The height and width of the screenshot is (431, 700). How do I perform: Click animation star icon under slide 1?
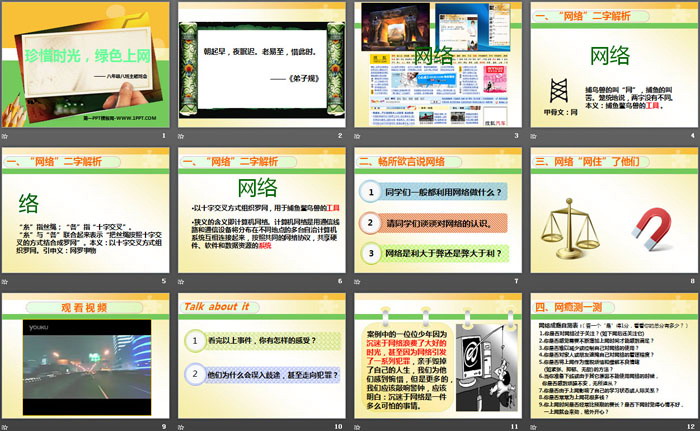pyautogui.click(x=5, y=136)
